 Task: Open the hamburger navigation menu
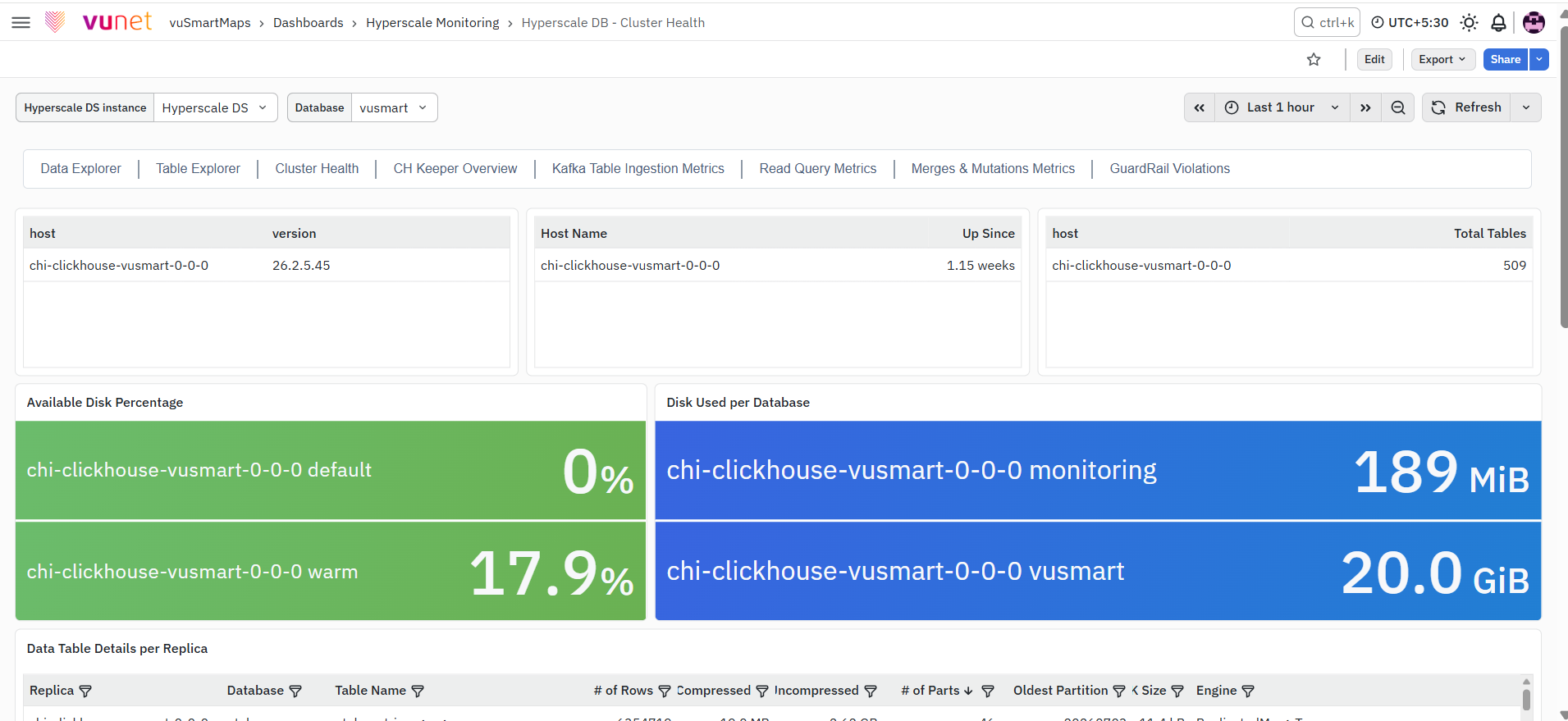(x=21, y=22)
